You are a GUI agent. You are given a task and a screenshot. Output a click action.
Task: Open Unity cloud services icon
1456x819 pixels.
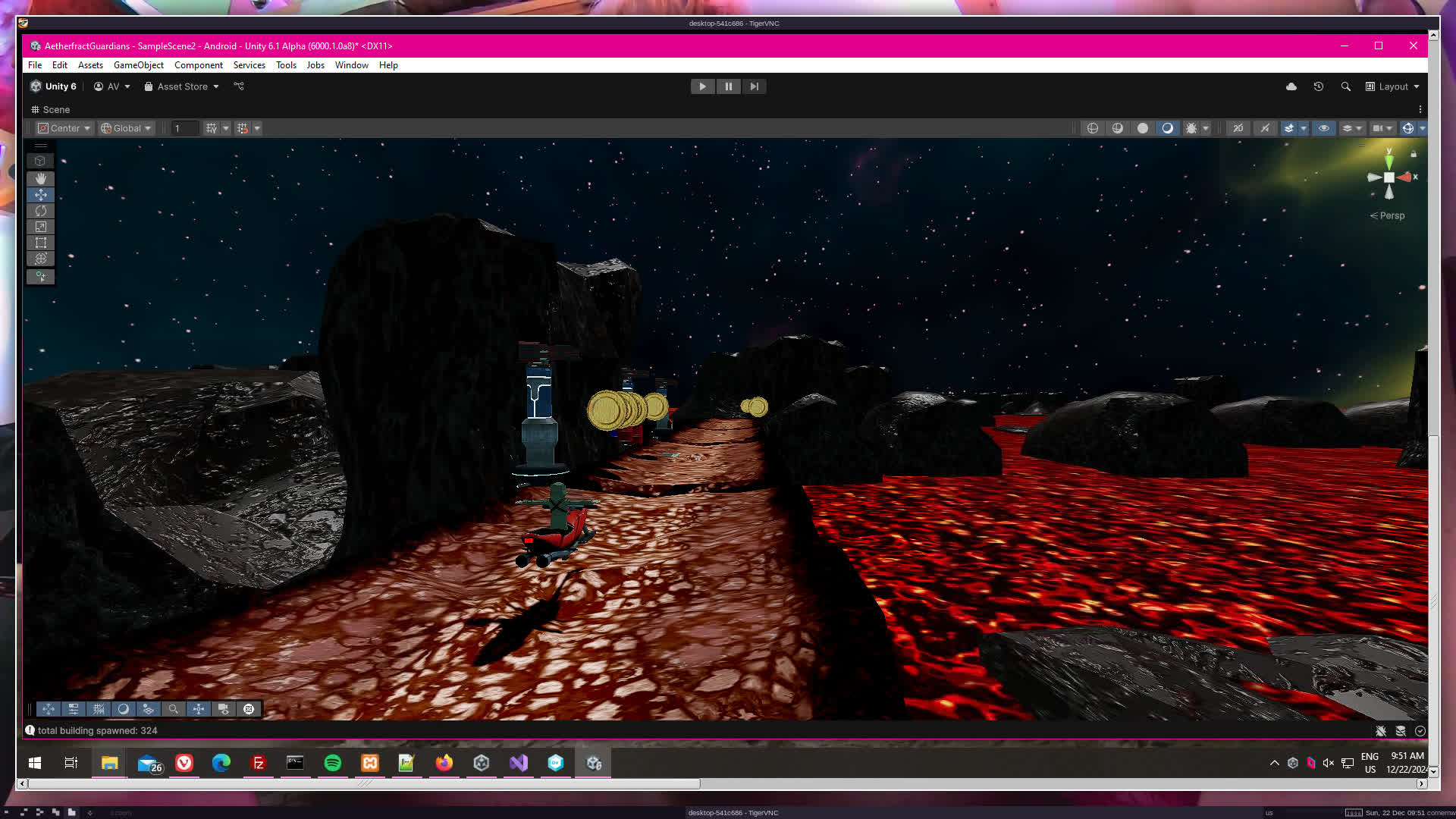click(1291, 86)
